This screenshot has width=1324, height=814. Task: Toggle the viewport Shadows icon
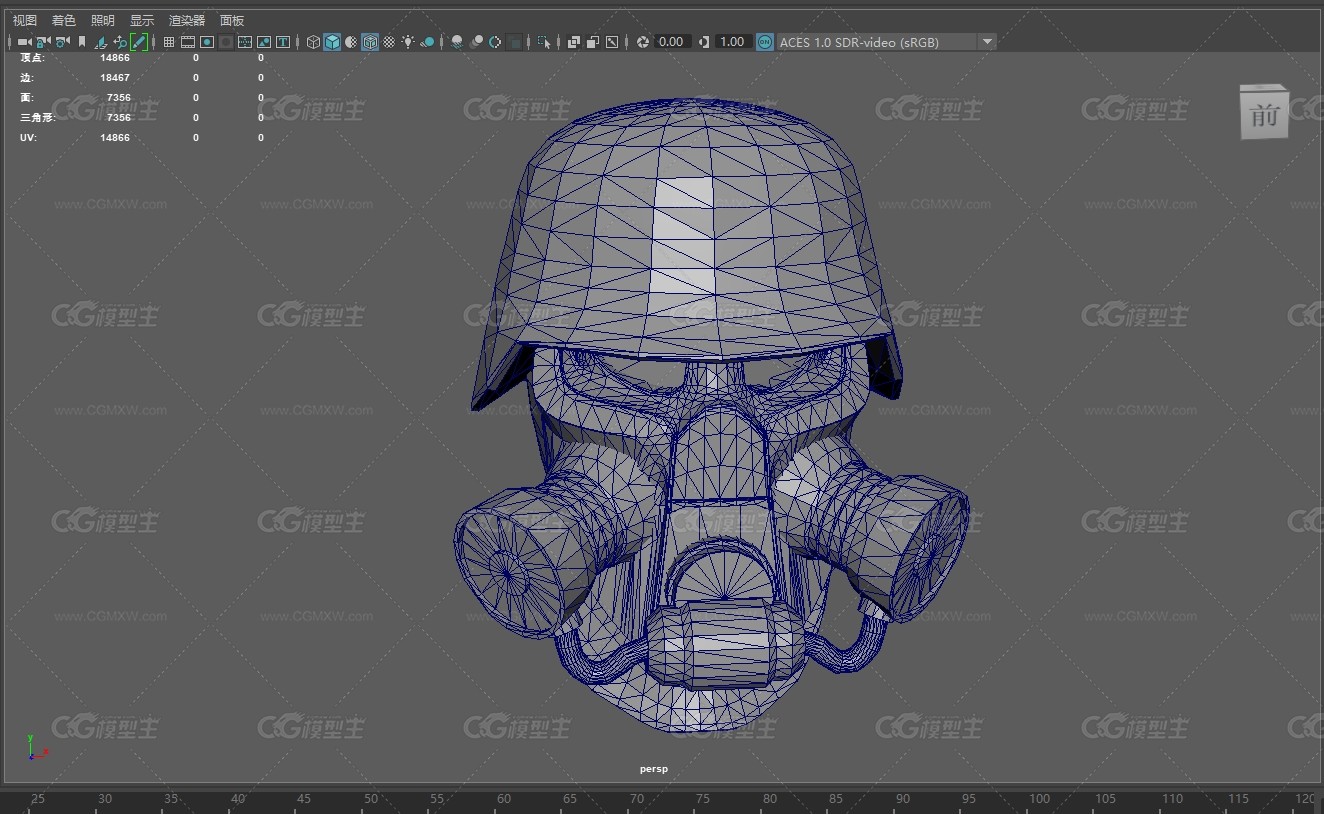point(427,42)
